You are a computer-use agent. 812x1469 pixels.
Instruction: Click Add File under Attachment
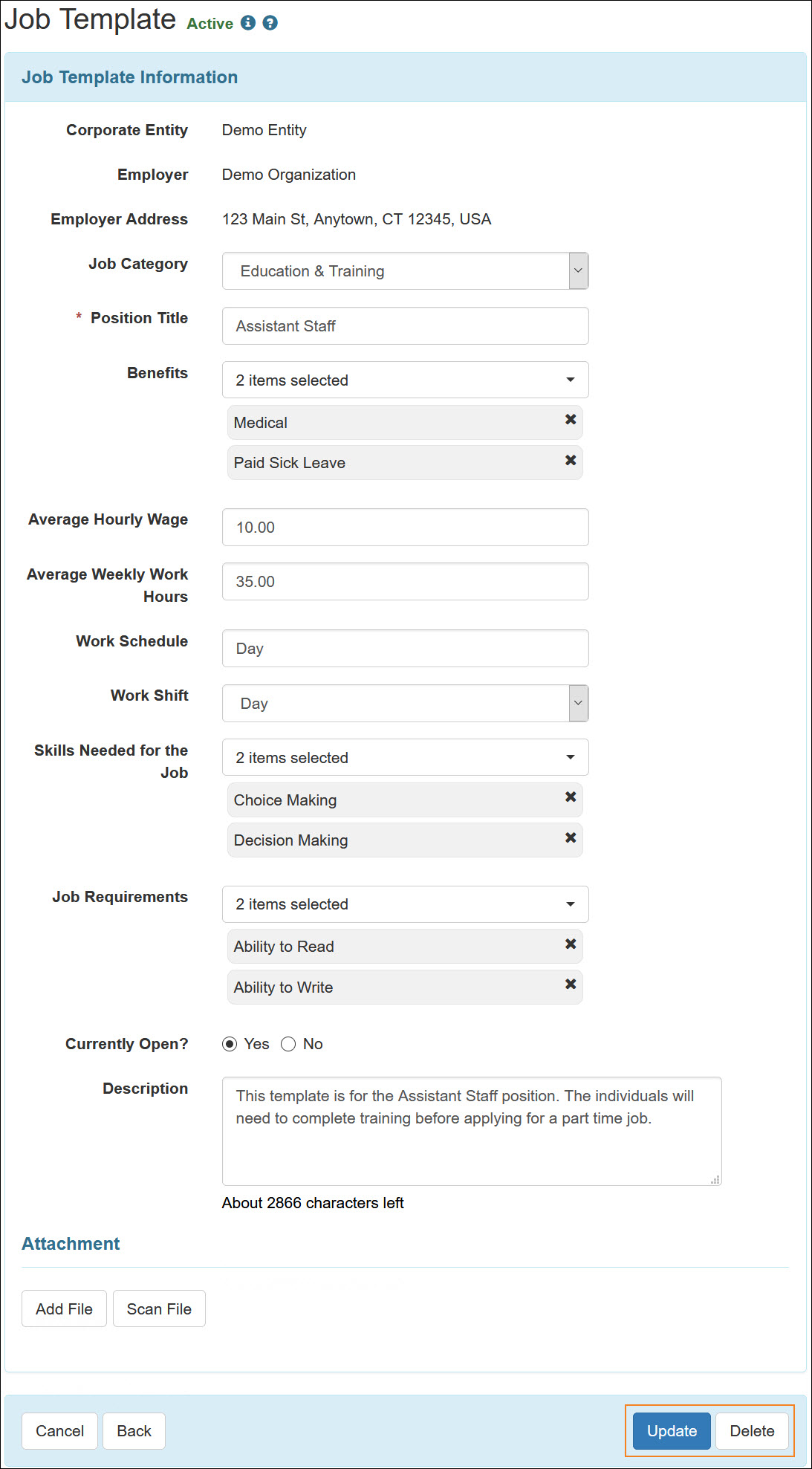tap(64, 1309)
